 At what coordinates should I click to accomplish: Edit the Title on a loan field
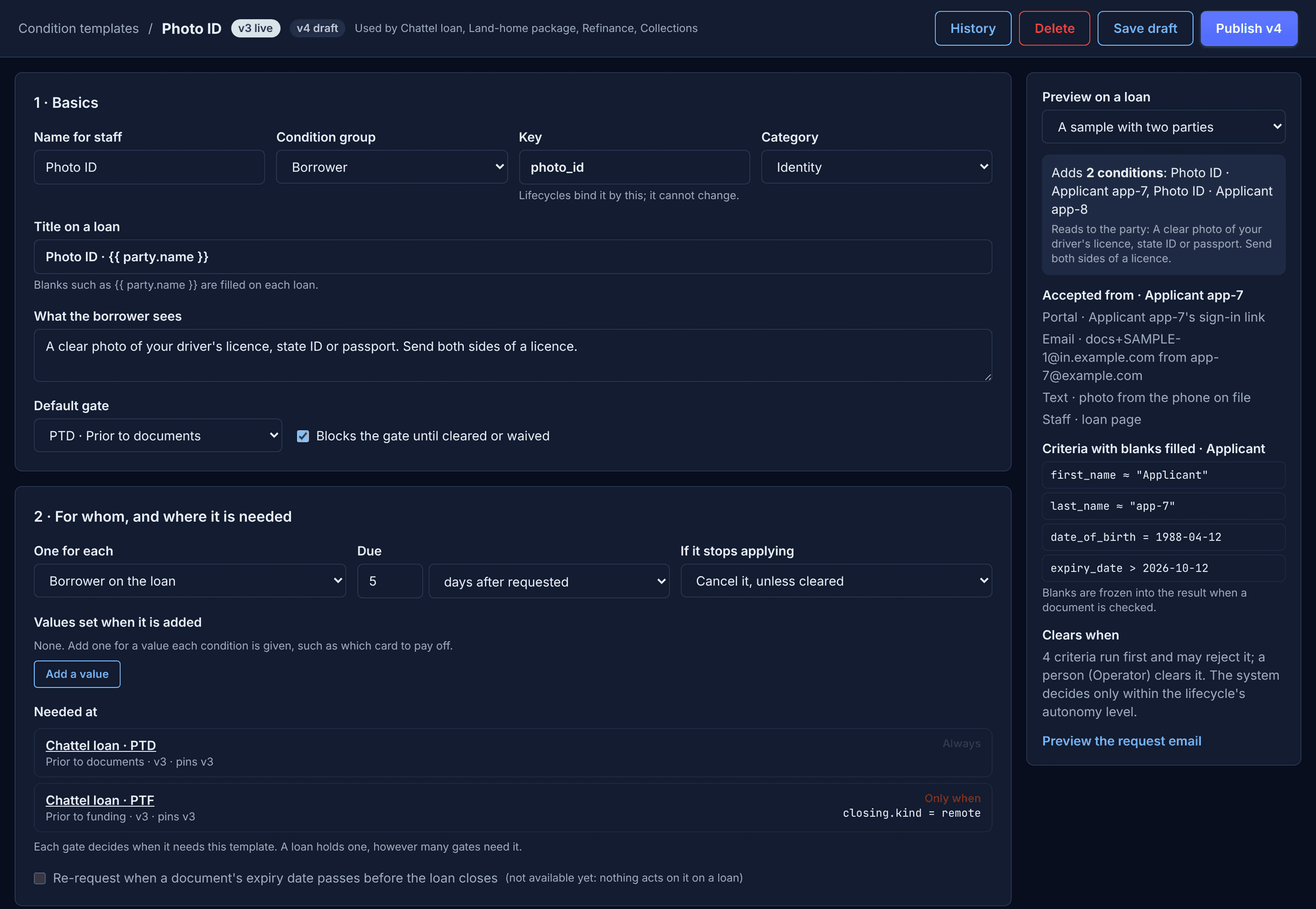513,257
